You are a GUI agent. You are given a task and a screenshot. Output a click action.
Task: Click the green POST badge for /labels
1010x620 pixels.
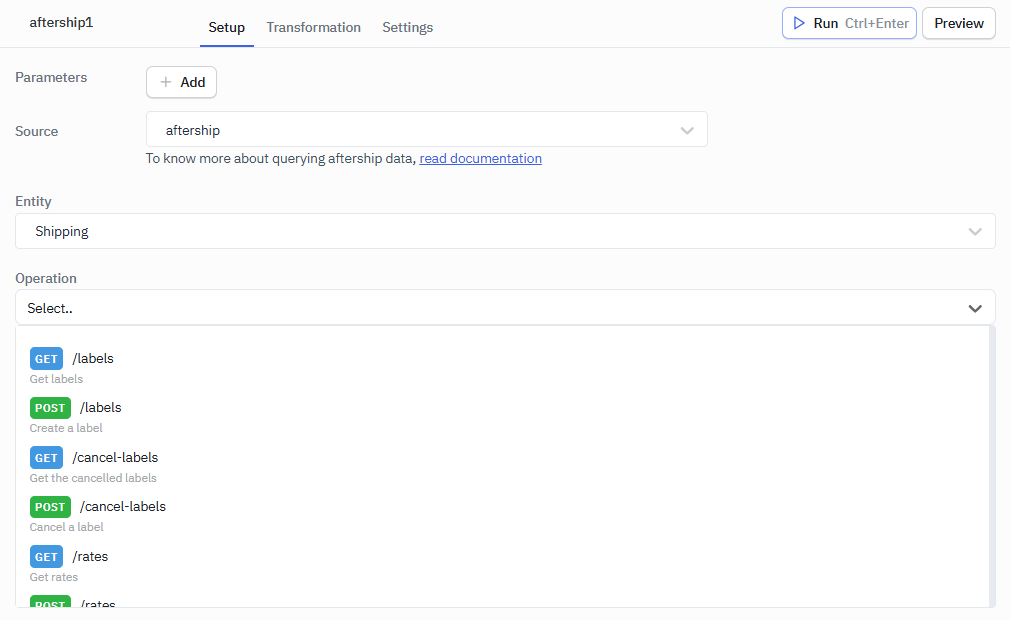pos(50,408)
